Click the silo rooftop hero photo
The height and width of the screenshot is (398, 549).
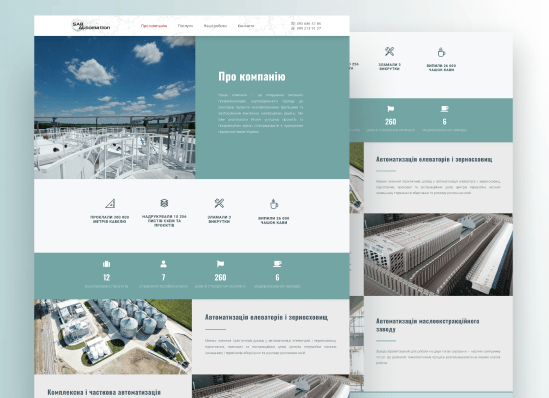[114, 107]
